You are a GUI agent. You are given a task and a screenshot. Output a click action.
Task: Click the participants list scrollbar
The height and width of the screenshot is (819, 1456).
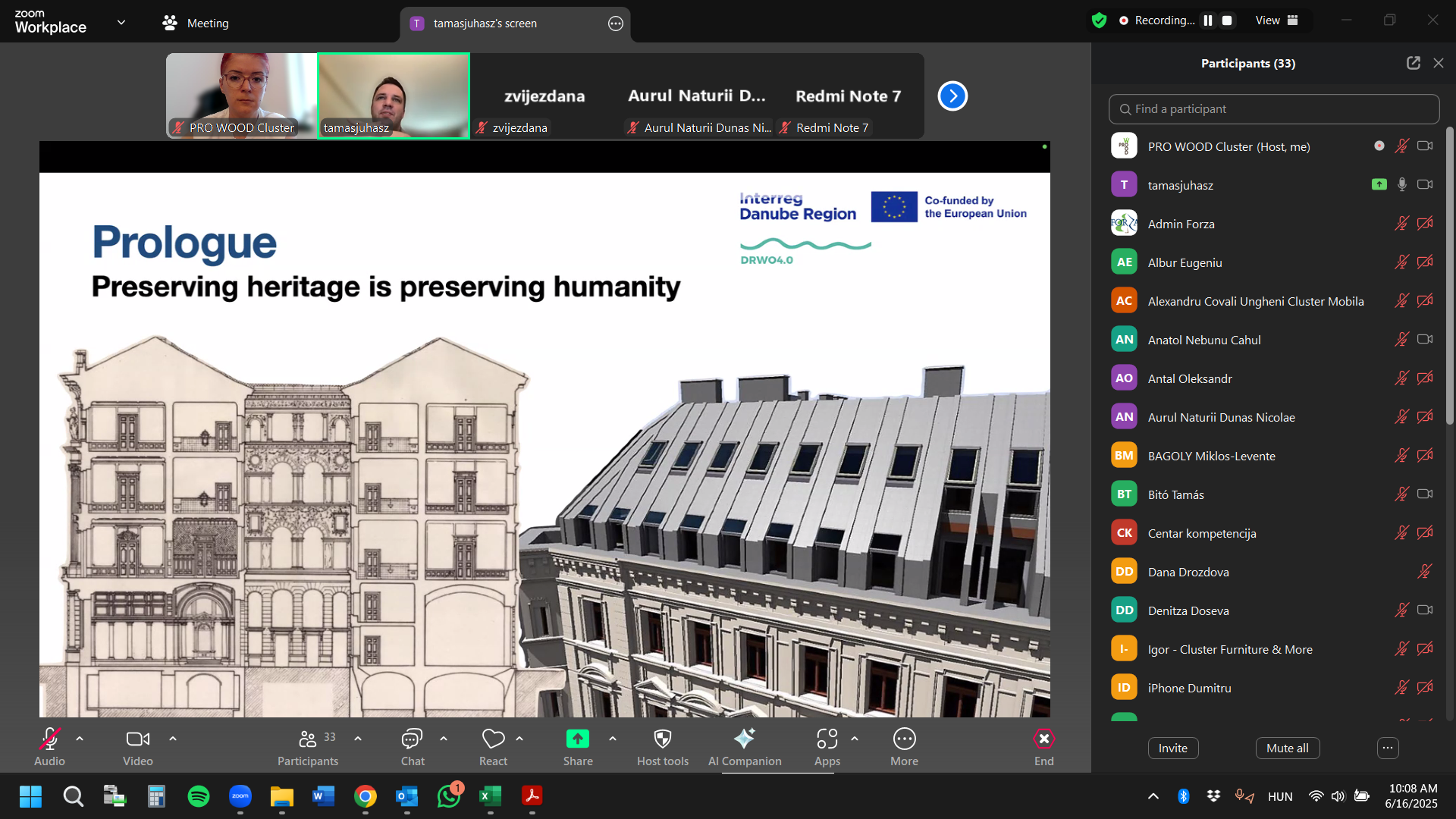(x=1450, y=275)
